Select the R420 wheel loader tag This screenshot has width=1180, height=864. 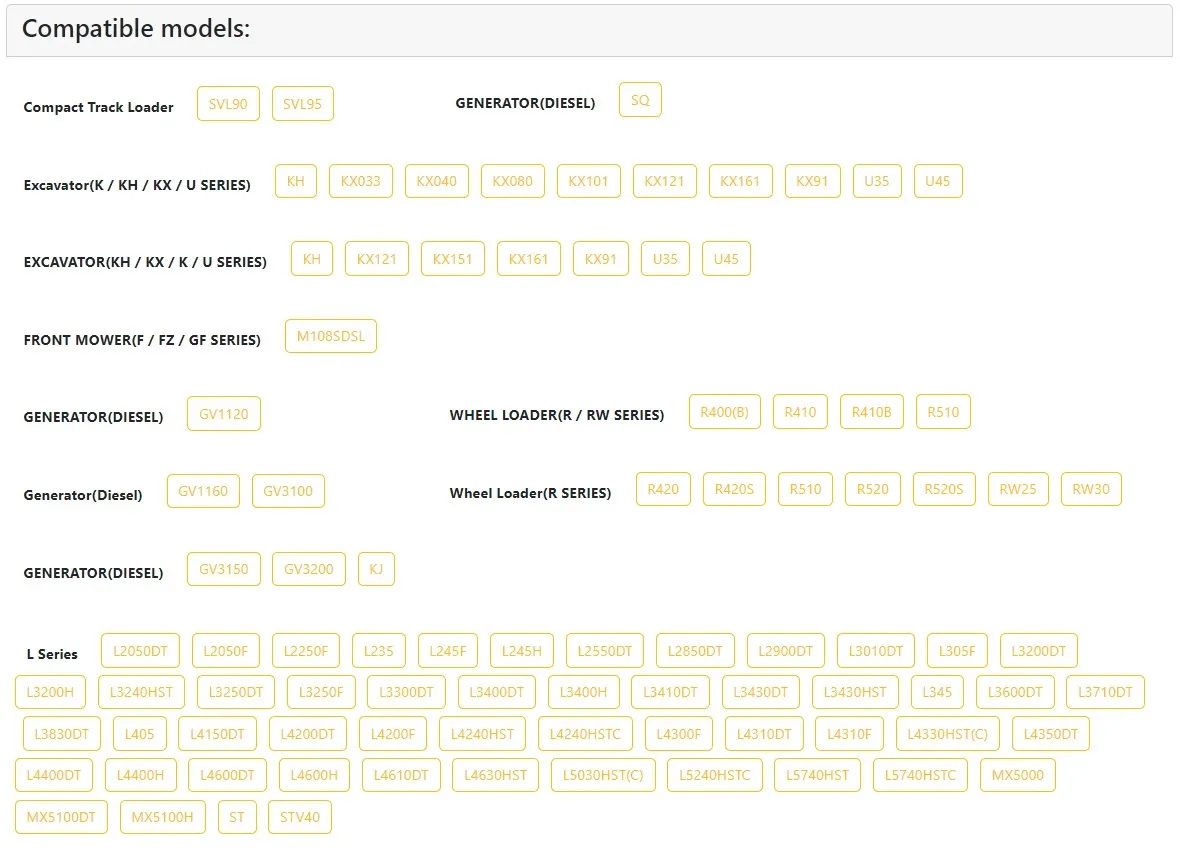tap(663, 489)
